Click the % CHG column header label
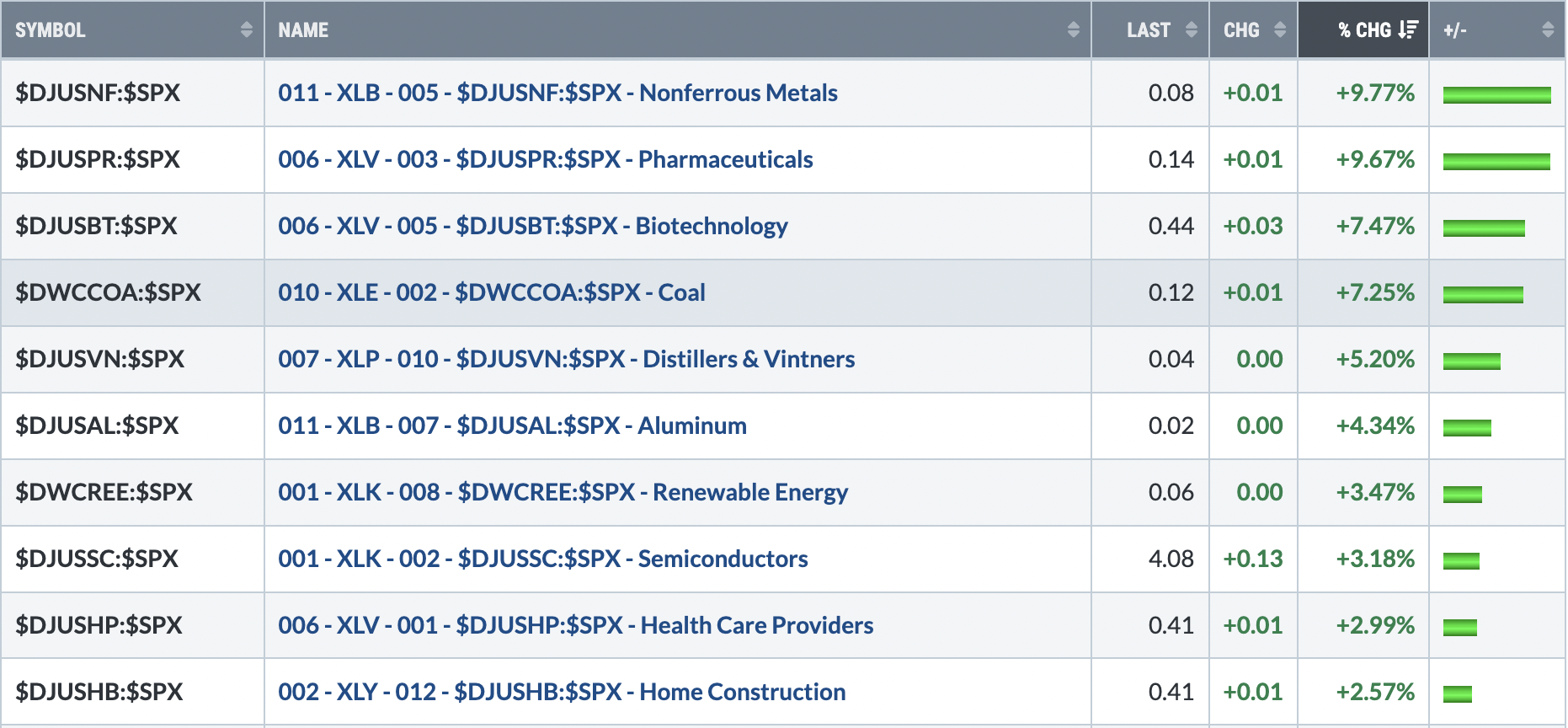 1364,29
